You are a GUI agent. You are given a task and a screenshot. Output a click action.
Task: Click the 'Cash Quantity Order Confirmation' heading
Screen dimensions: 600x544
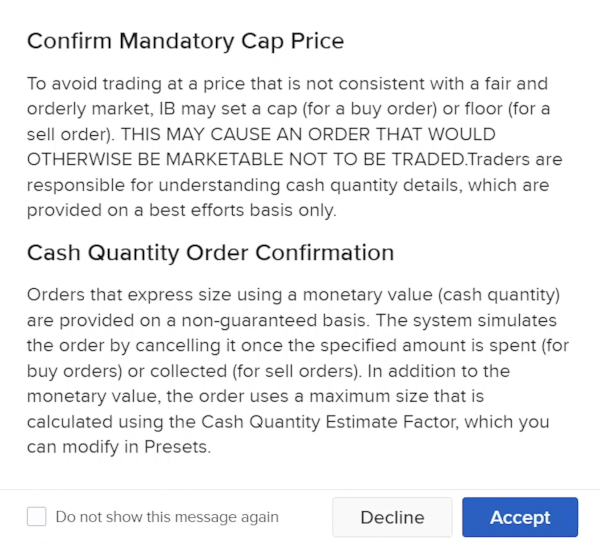[210, 253]
